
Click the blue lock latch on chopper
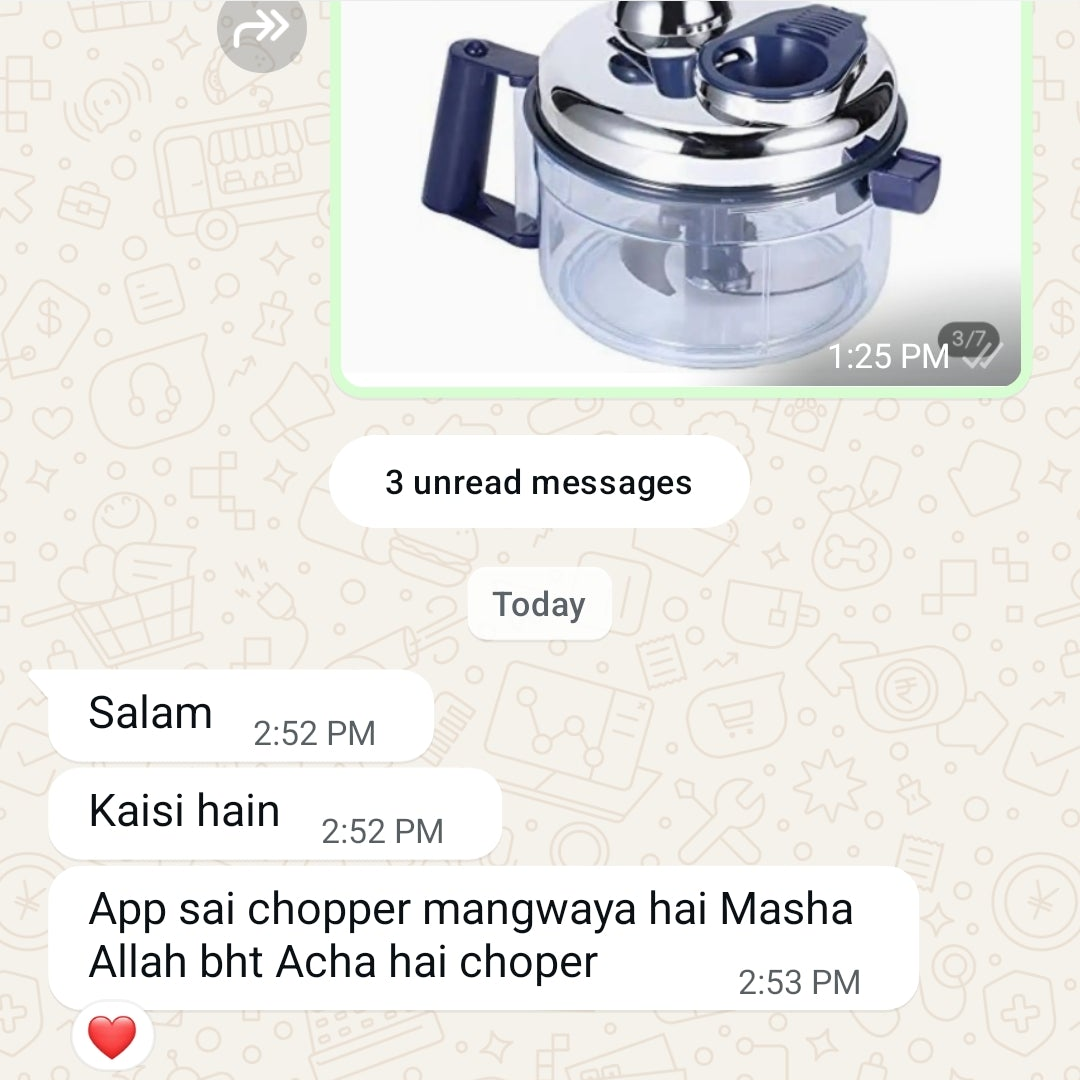pos(905,178)
